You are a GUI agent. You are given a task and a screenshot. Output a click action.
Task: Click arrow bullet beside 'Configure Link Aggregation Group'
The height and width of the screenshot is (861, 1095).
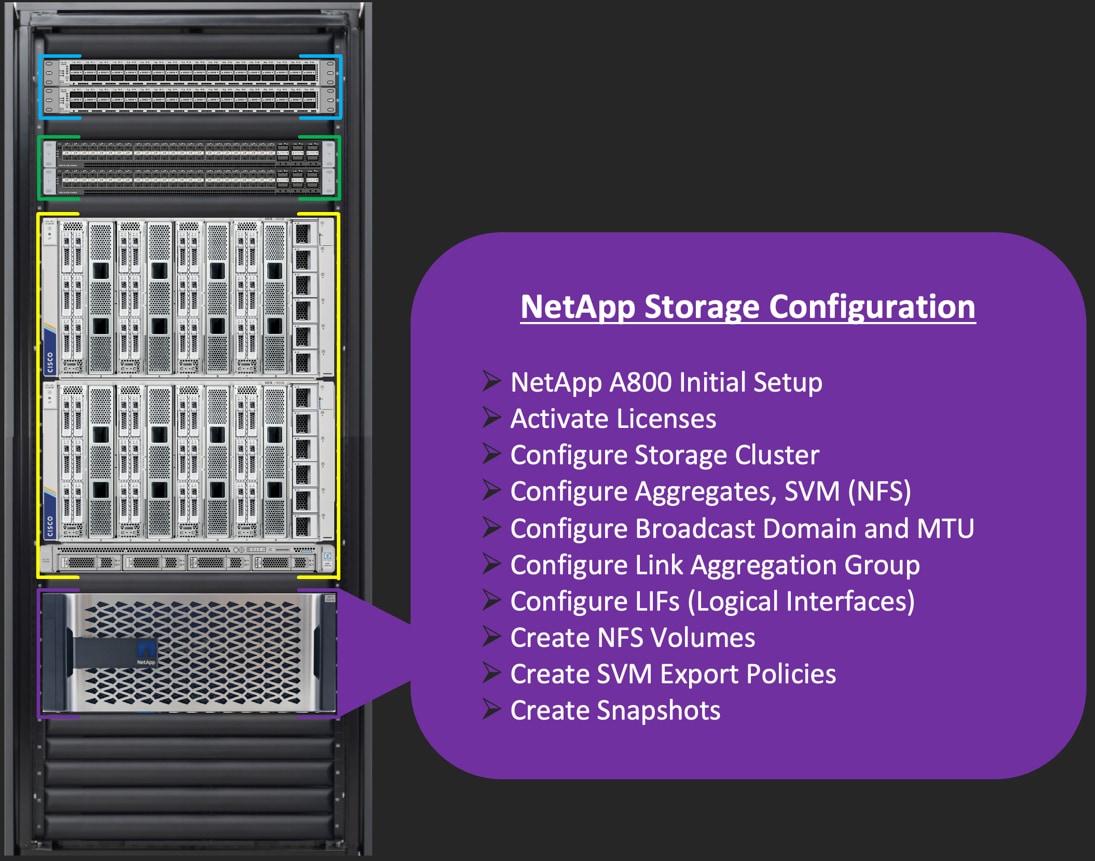pyautogui.click(x=492, y=564)
